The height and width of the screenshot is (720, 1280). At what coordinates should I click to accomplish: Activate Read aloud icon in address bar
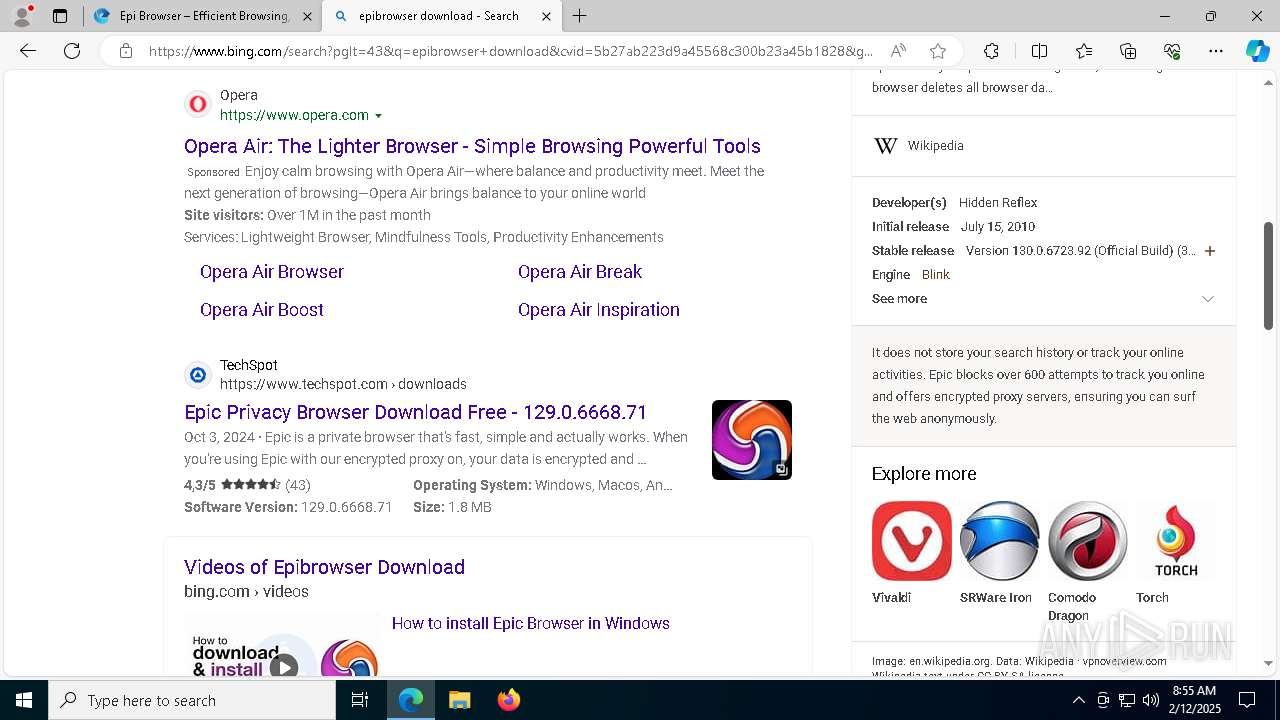898,51
